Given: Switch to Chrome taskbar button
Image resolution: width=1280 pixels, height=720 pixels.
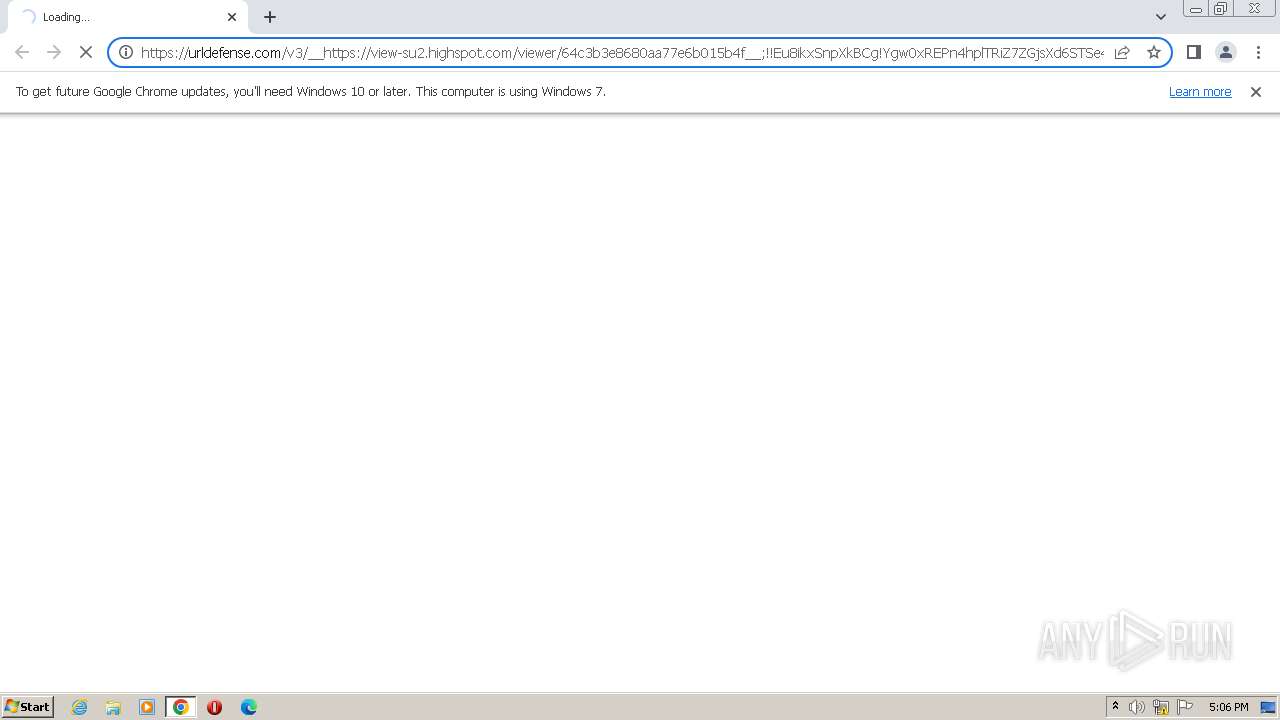Looking at the screenshot, I should pos(181,707).
